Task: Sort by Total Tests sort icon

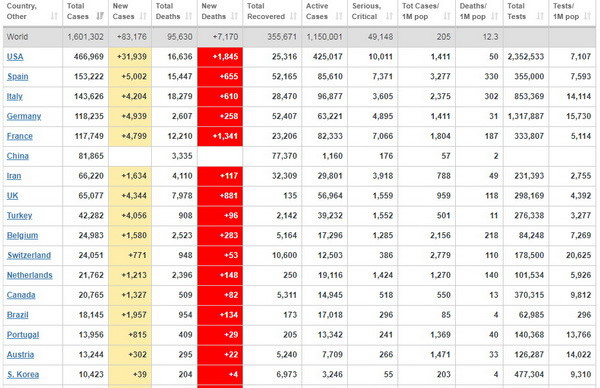Action: click(x=540, y=16)
